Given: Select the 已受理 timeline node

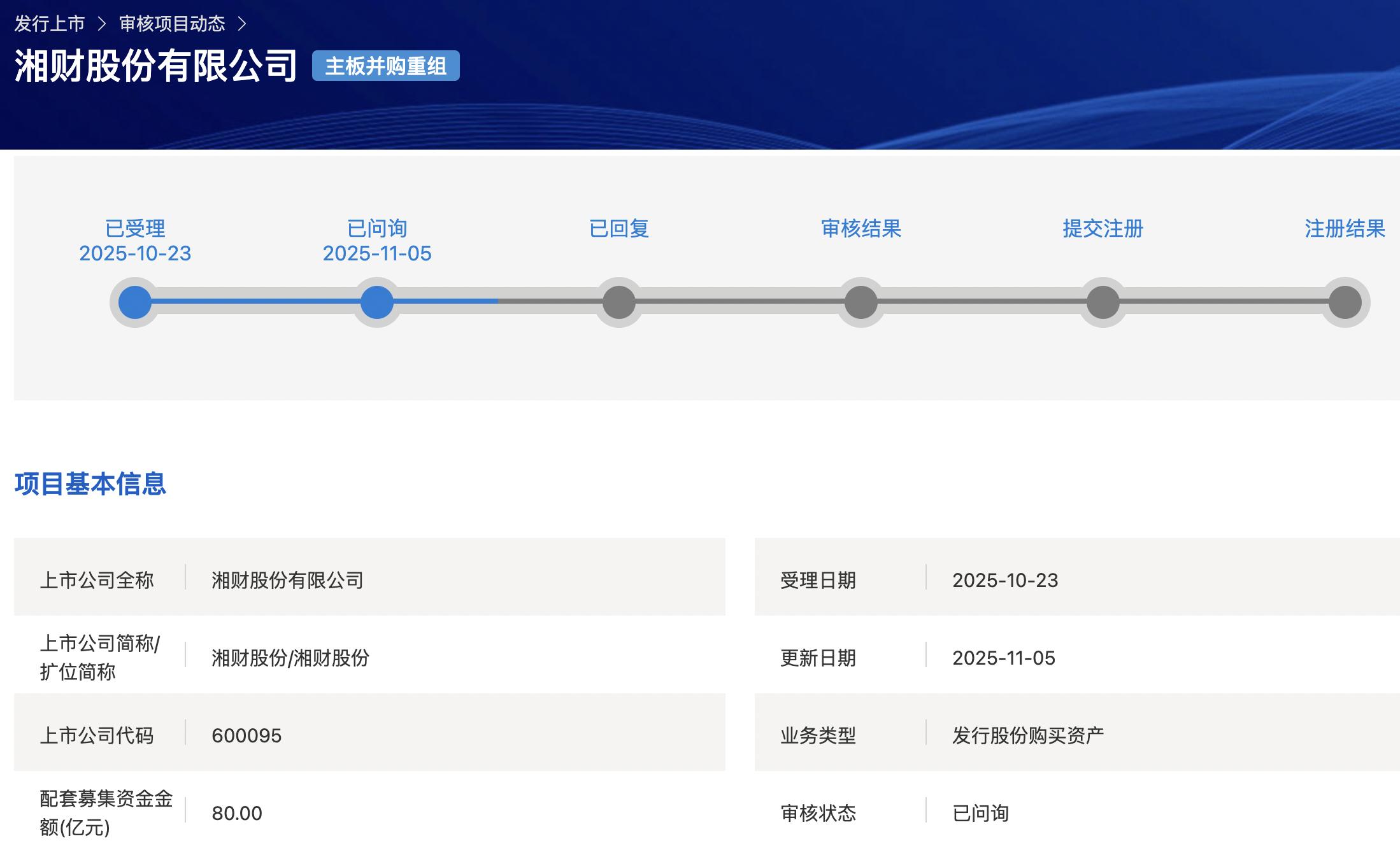Looking at the screenshot, I should pyautogui.click(x=134, y=302).
